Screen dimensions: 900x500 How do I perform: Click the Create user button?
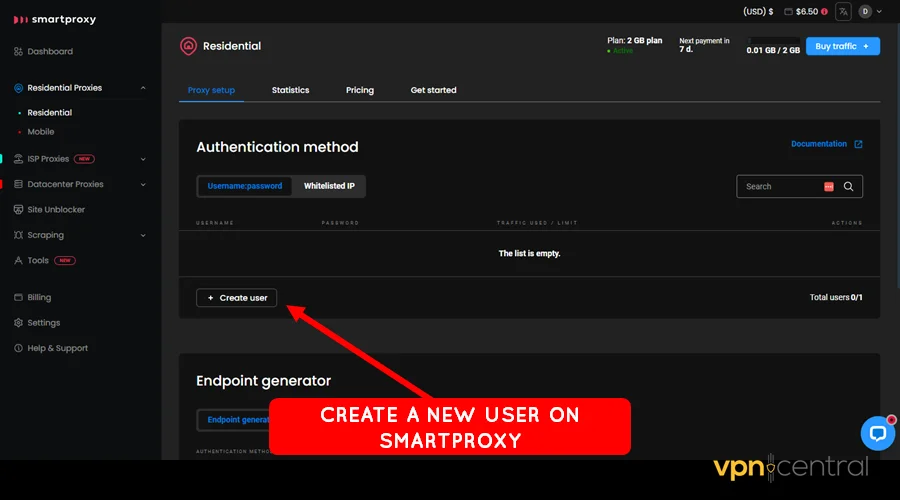click(x=236, y=298)
